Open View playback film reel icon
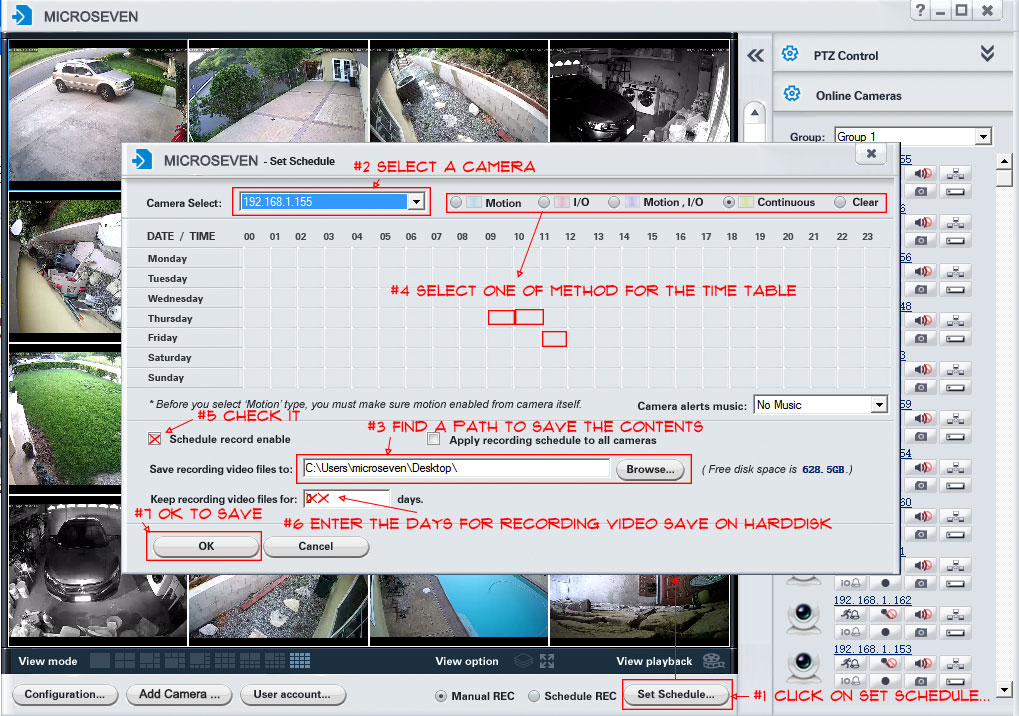1019x716 pixels. pos(714,661)
